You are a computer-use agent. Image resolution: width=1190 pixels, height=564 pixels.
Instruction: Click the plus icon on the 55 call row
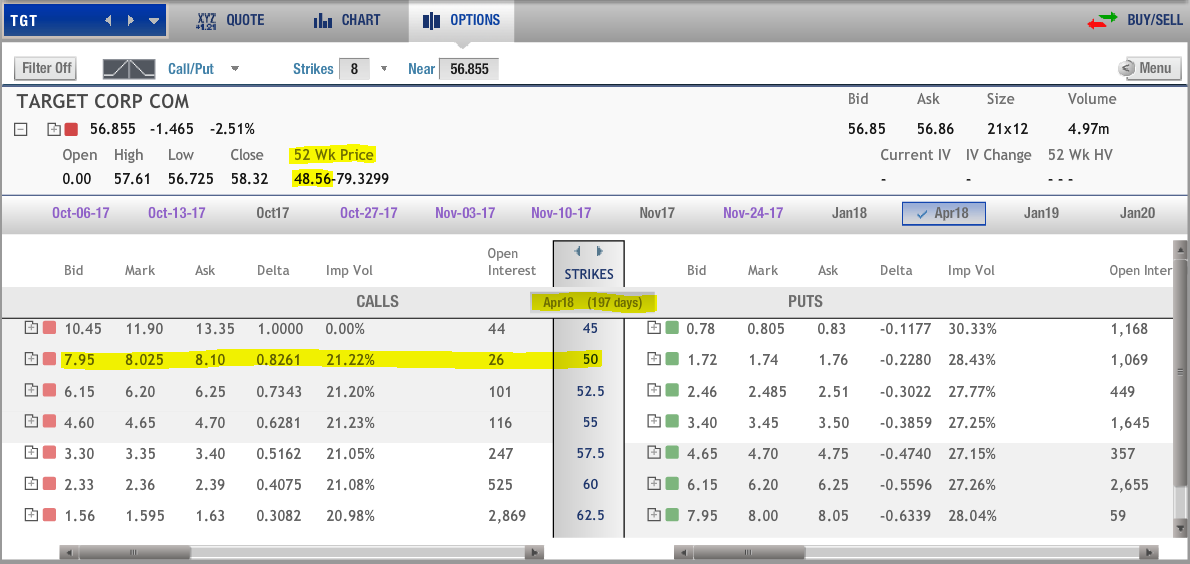pyautogui.click(x=31, y=421)
